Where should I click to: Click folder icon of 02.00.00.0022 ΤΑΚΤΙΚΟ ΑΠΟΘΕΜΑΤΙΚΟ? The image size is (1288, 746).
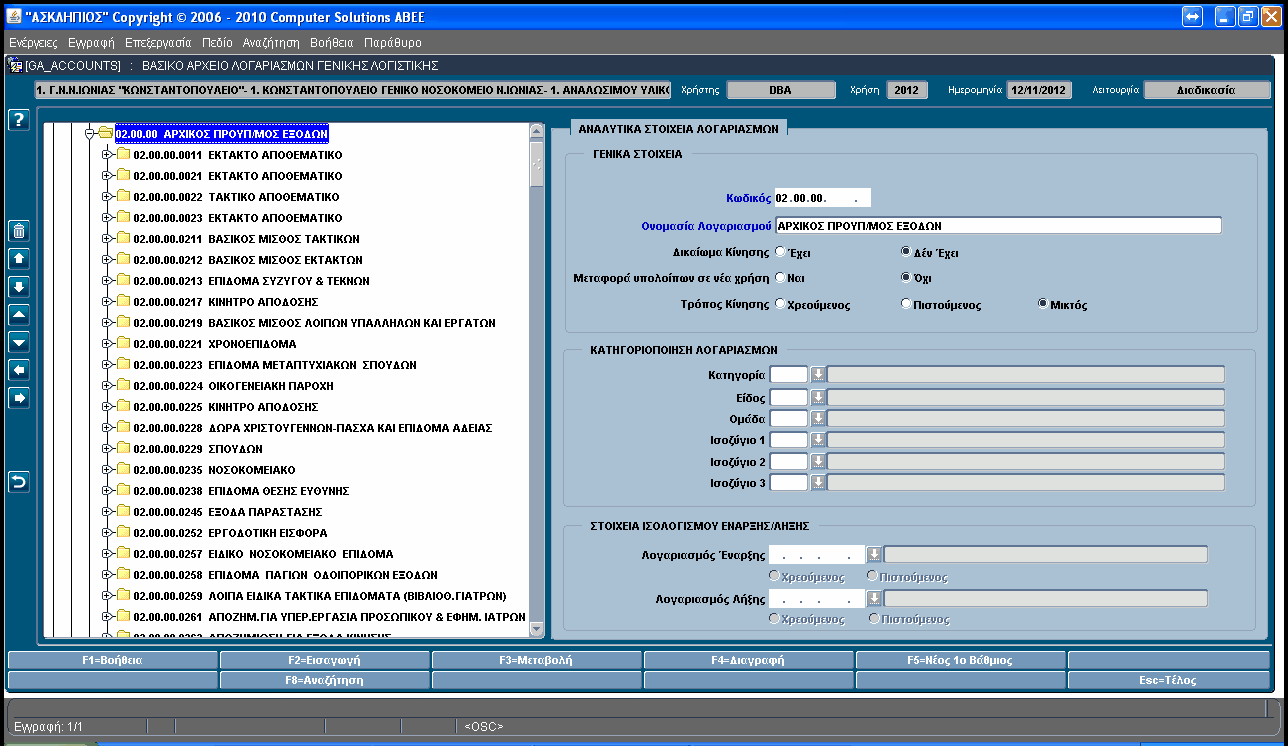(x=124, y=197)
